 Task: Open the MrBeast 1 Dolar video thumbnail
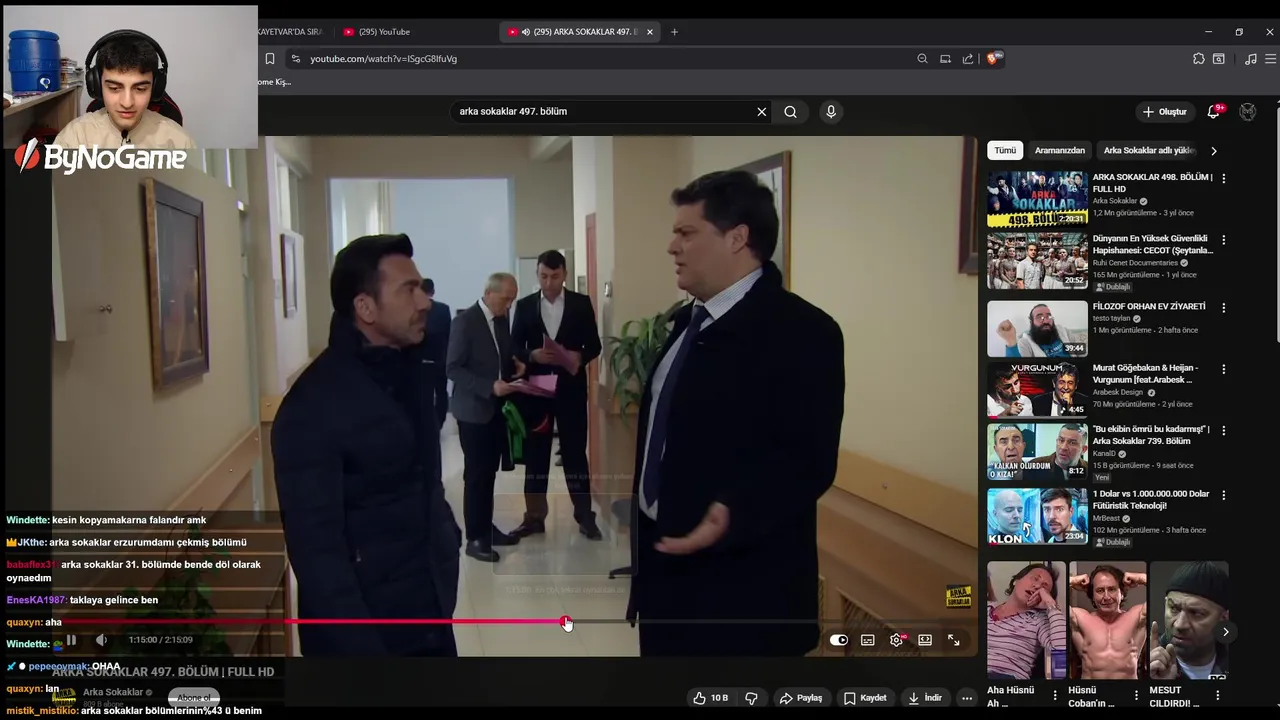point(1038,516)
